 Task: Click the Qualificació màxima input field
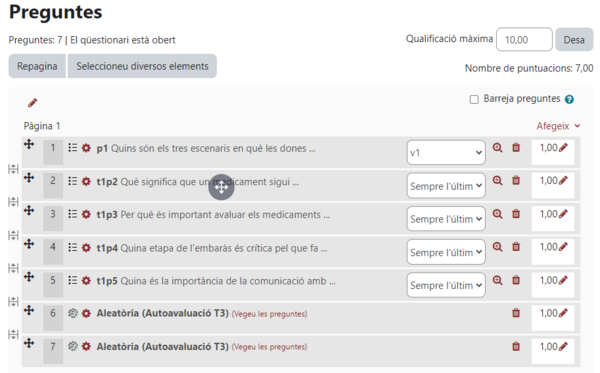[524, 39]
